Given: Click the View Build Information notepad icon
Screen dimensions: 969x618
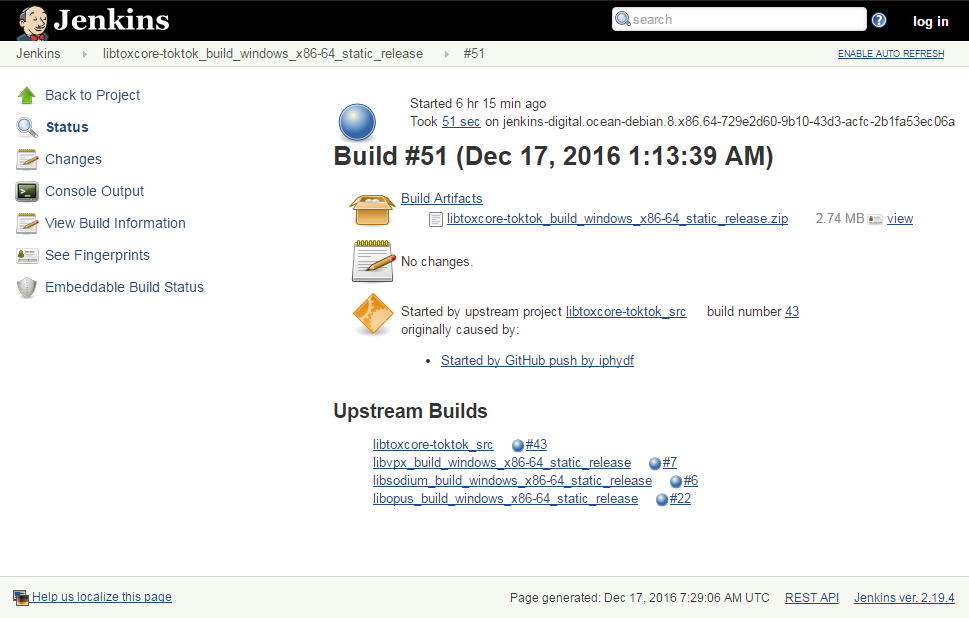Looking at the screenshot, I should (x=27, y=224).
